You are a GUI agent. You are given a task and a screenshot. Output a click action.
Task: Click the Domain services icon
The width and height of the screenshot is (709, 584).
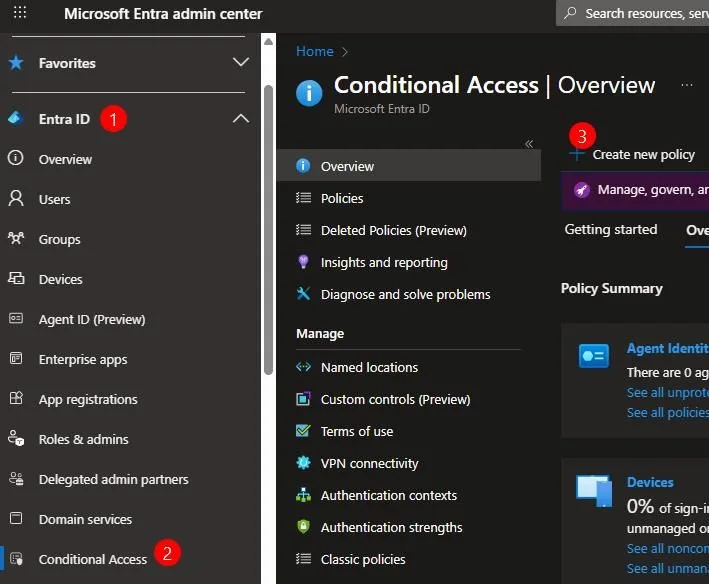16,518
